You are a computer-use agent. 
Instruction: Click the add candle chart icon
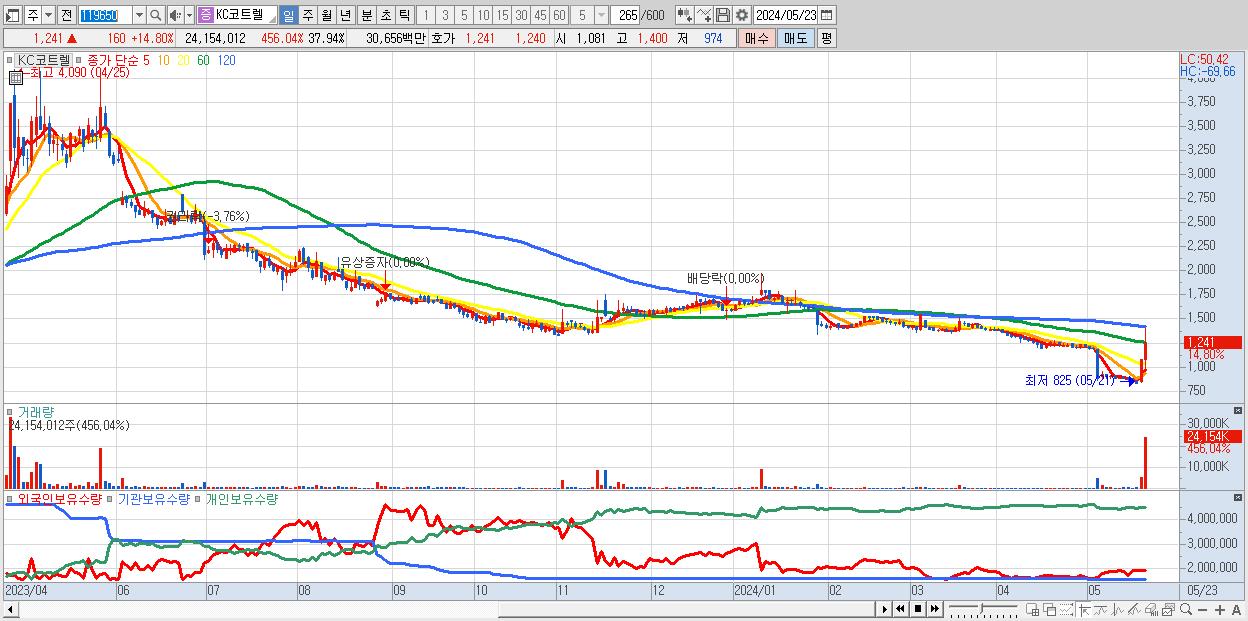coord(684,15)
